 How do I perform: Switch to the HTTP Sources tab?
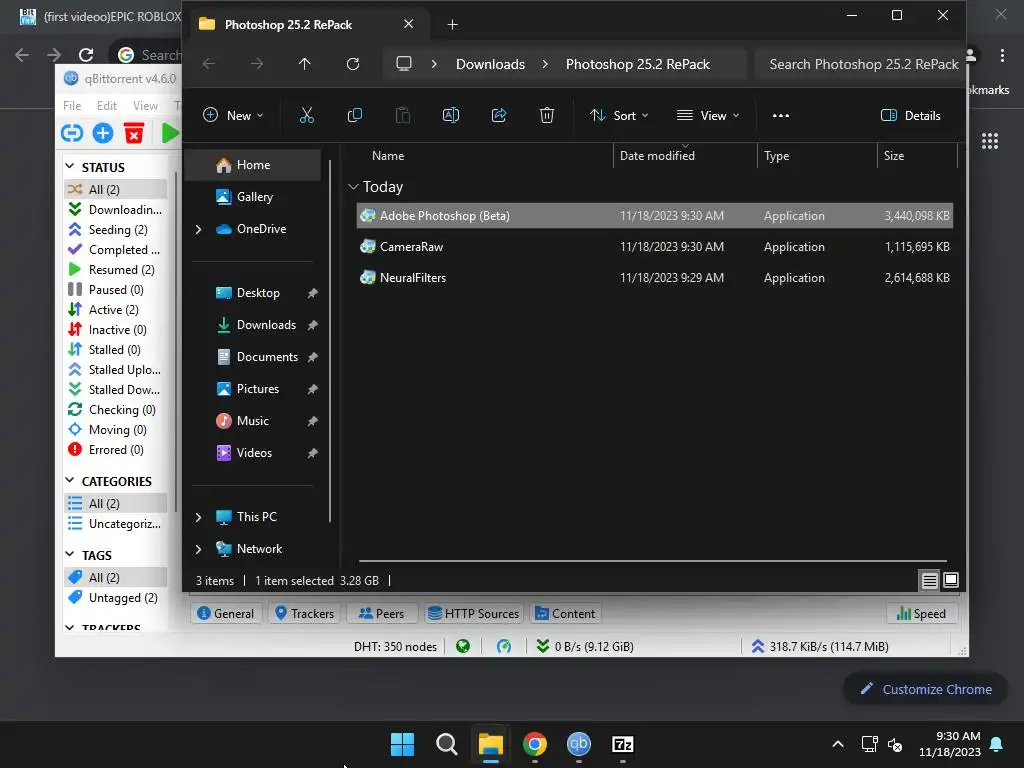point(473,613)
